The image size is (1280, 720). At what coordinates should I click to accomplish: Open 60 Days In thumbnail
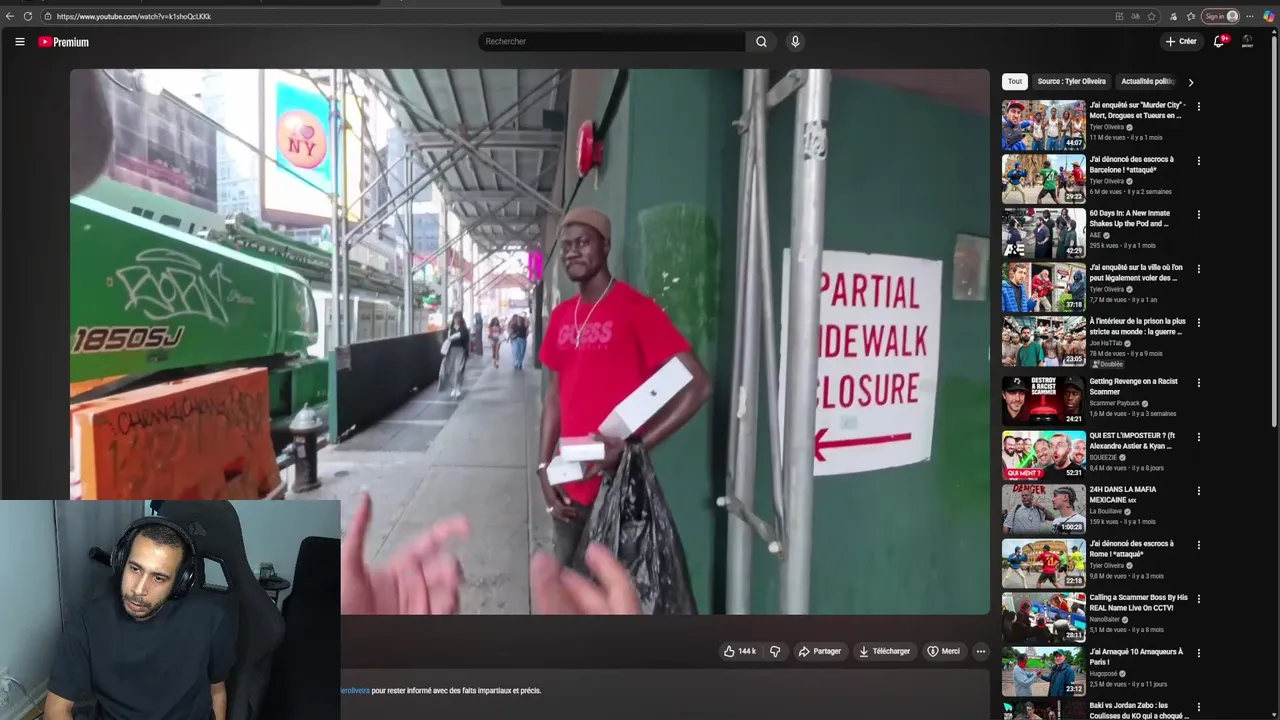coord(1044,233)
